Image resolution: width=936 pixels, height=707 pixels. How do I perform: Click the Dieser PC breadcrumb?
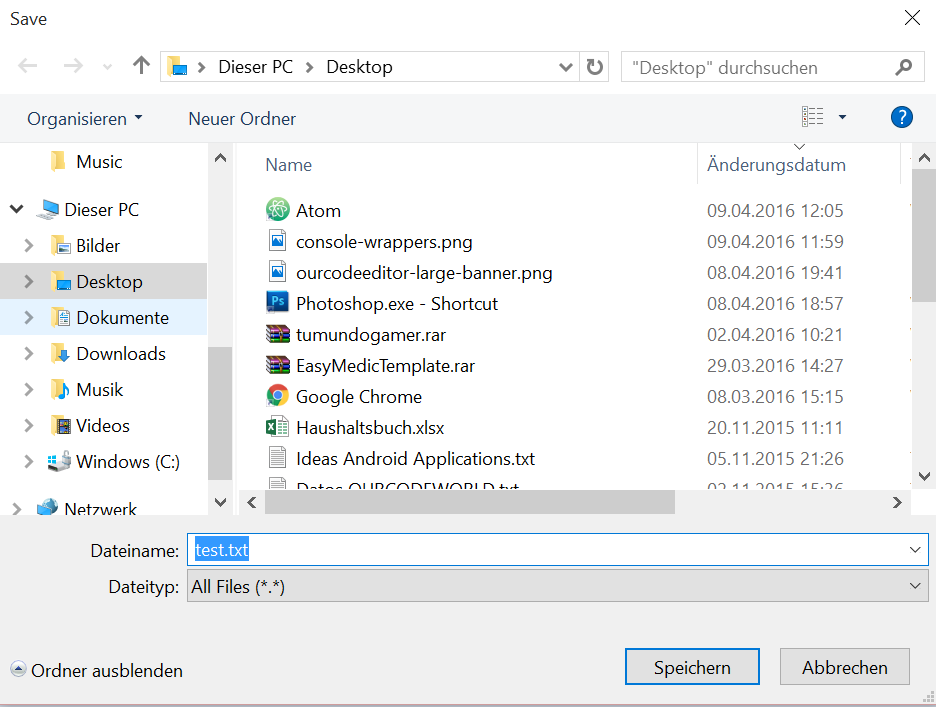tap(255, 67)
